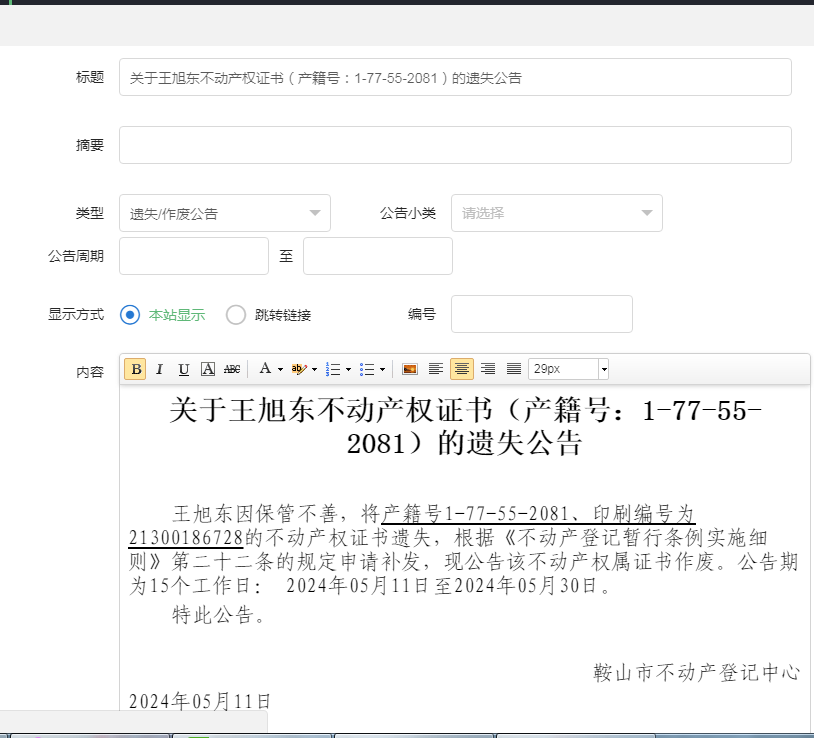Screen dimensions: 814x738
Task: Toggle center alignment
Action: pyautogui.click(x=462, y=369)
